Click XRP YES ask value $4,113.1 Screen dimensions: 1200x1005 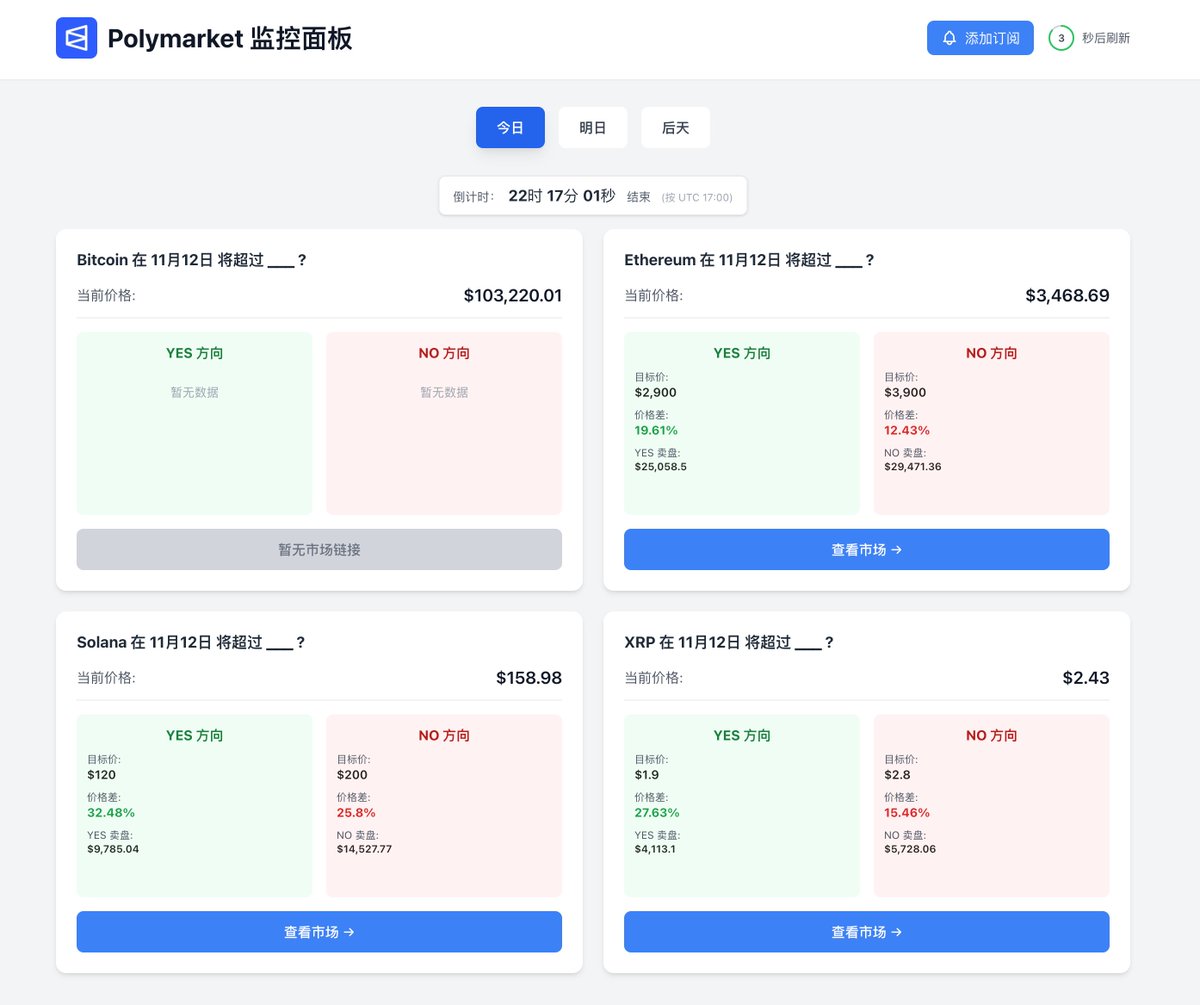655,849
